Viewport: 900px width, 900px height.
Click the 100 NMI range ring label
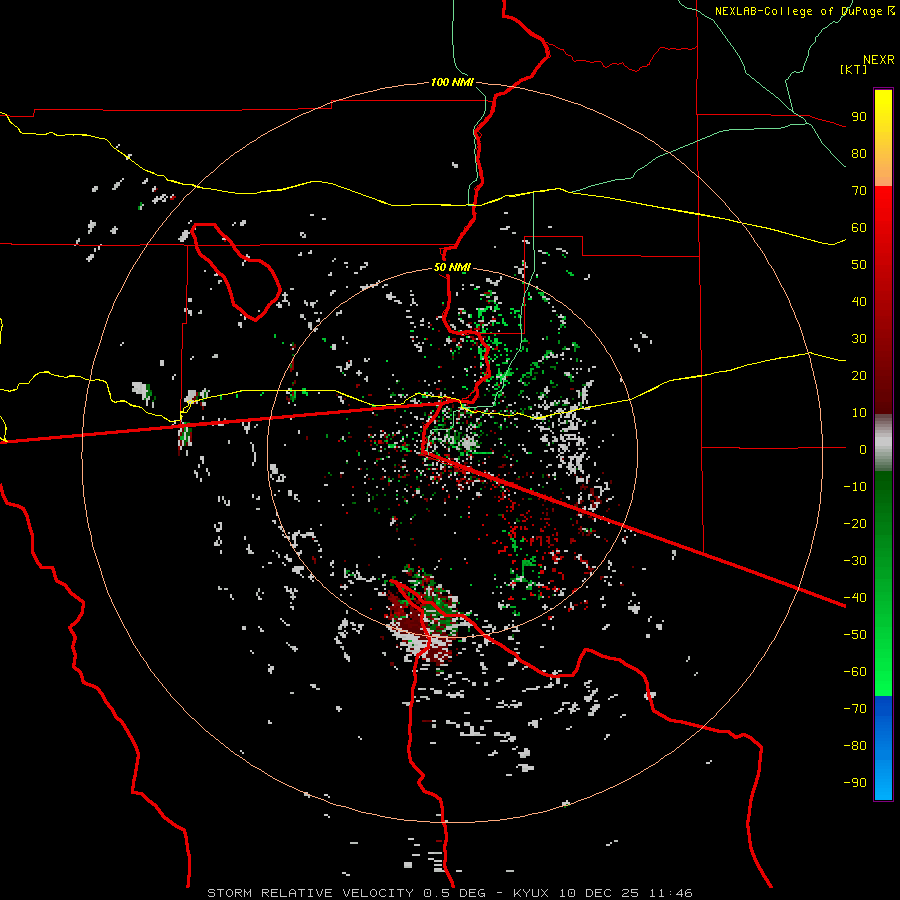click(x=452, y=82)
